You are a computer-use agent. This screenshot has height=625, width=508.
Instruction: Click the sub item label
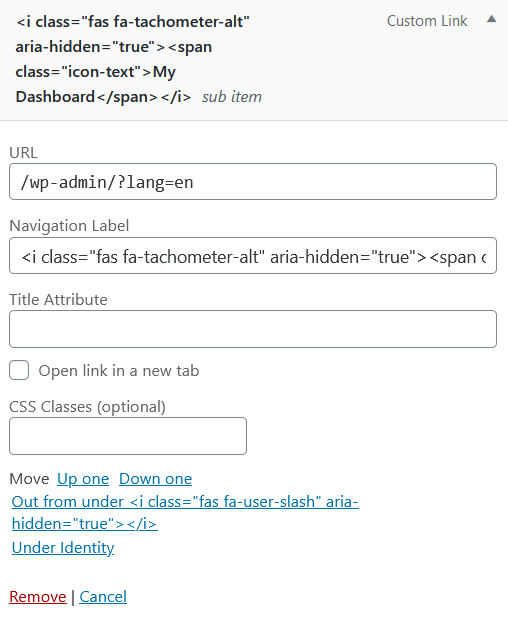coord(232,97)
